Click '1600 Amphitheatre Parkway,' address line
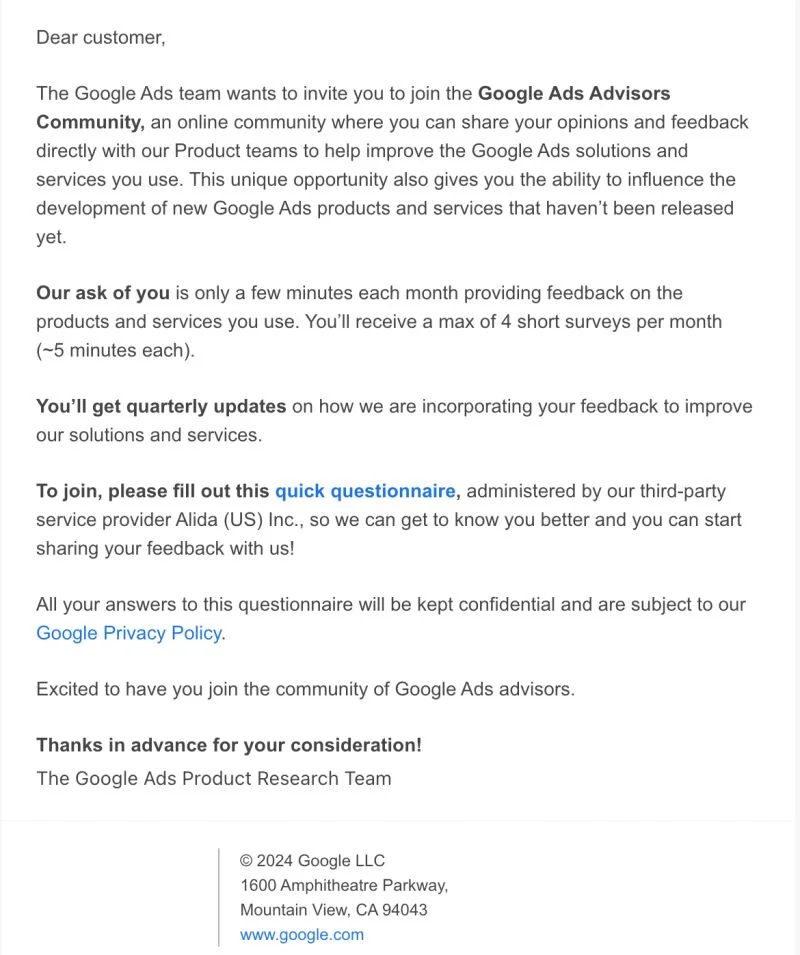 pyautogui.click(x=344, y=885)
